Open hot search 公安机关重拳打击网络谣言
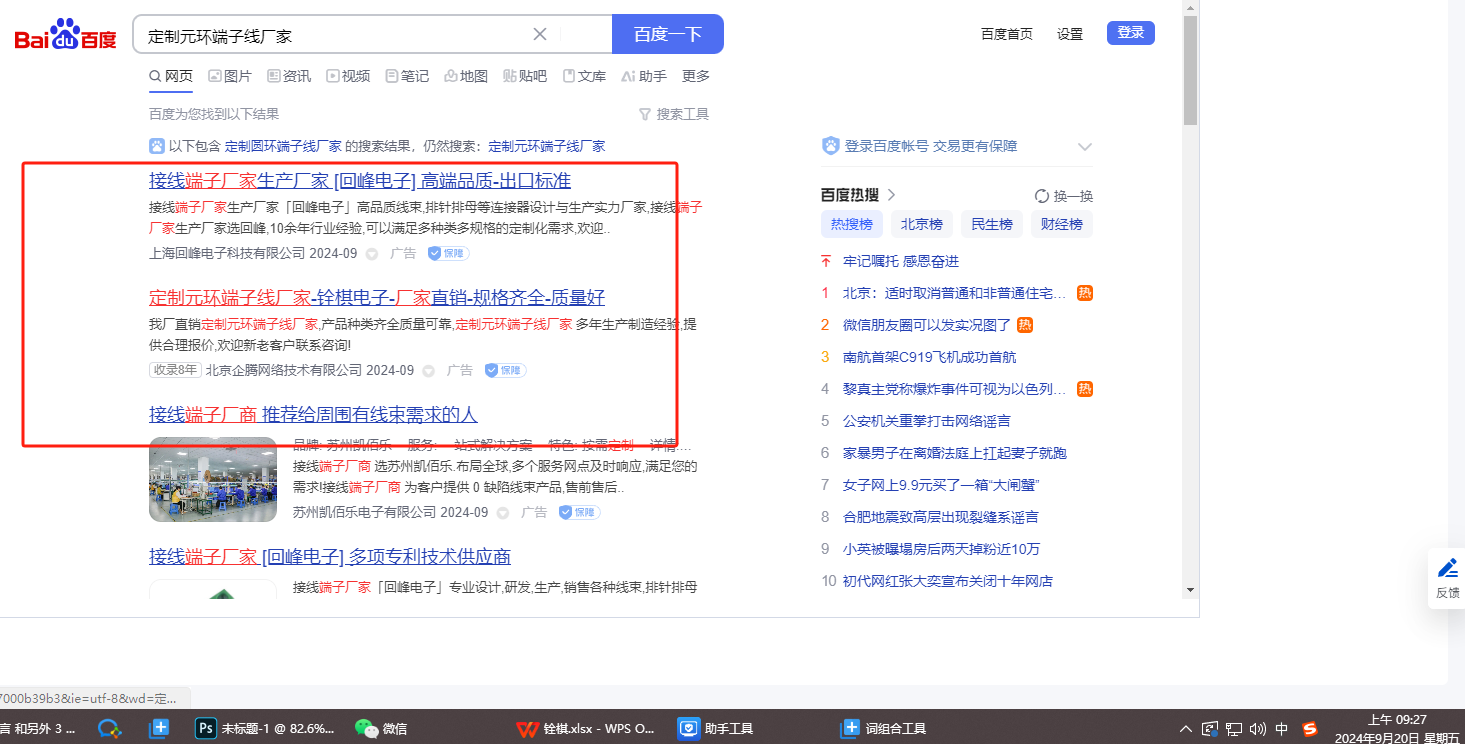This screenshot has width=1465, height=744. point(927,421)
